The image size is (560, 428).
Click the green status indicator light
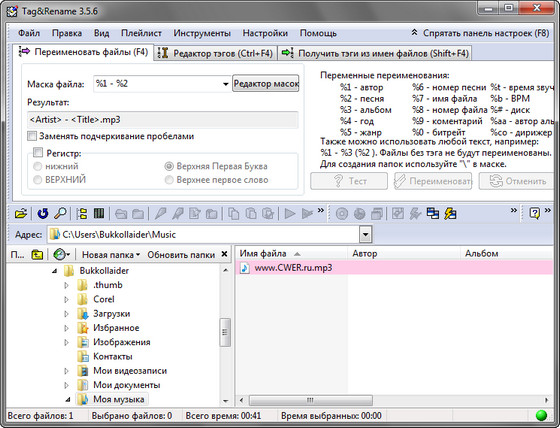541,415
